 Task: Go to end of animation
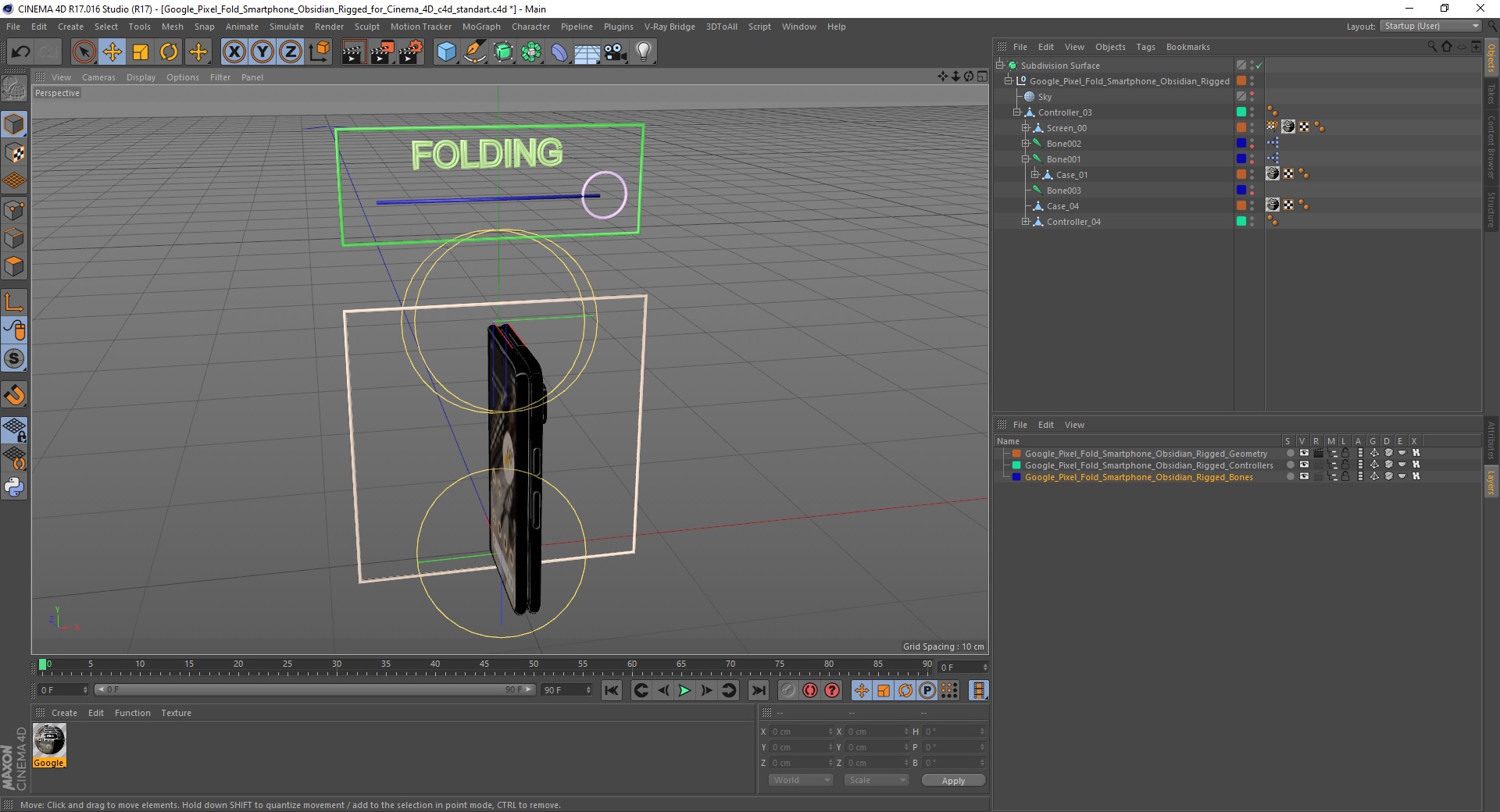pyautogui.click(x=758, y=690)
